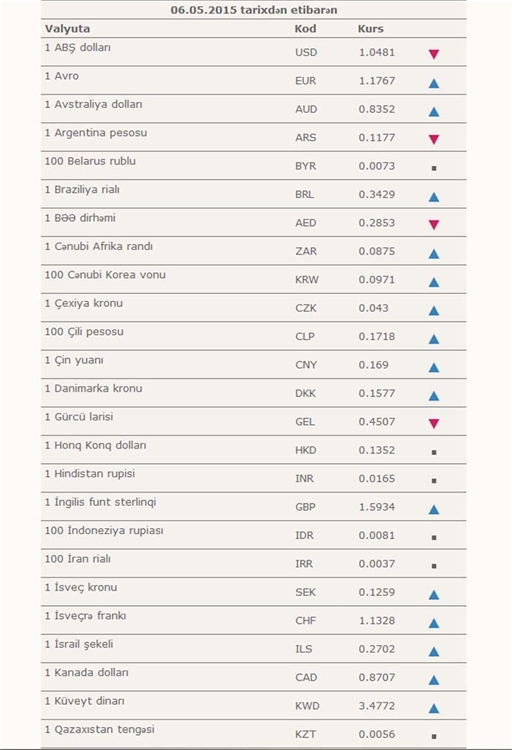
Task: Click the red down arrow for AED
Action: (434, 224)
